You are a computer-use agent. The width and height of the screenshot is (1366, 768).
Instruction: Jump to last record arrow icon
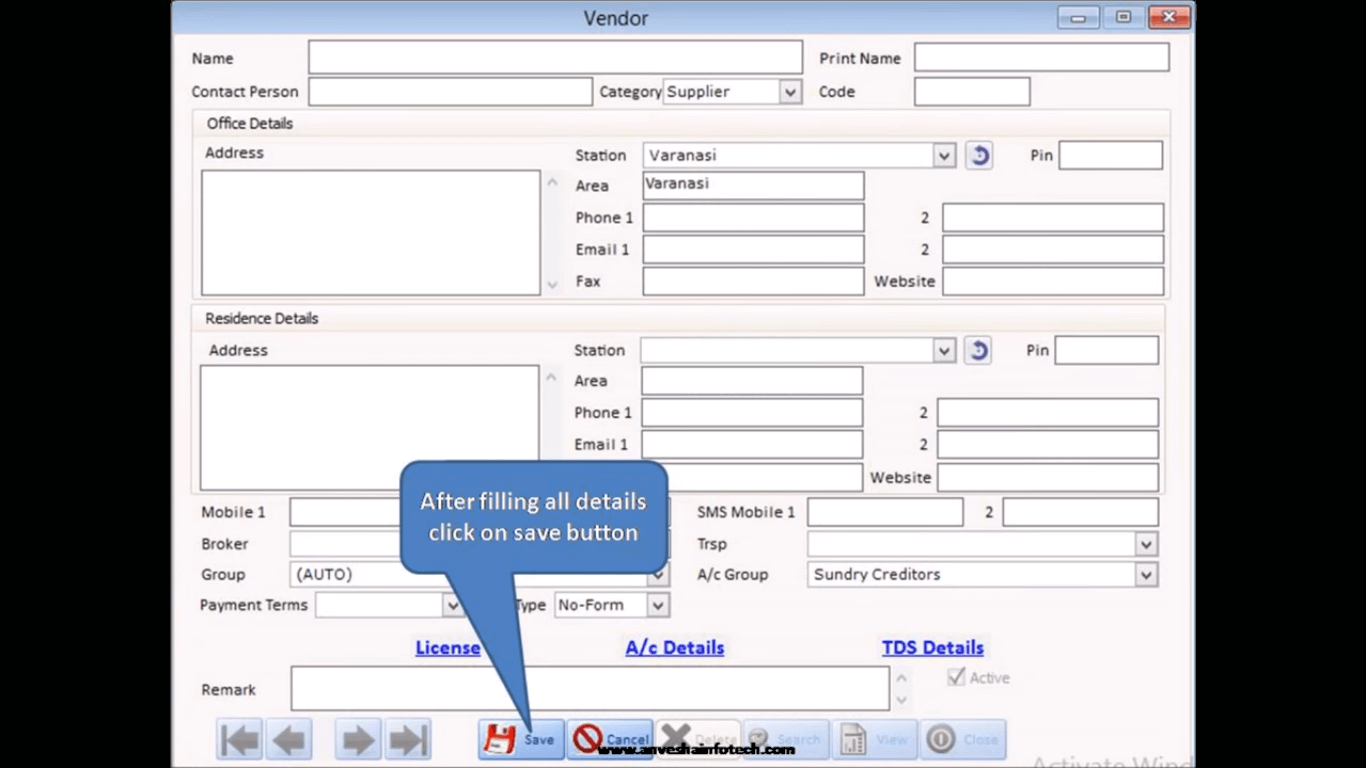point(408,740)
